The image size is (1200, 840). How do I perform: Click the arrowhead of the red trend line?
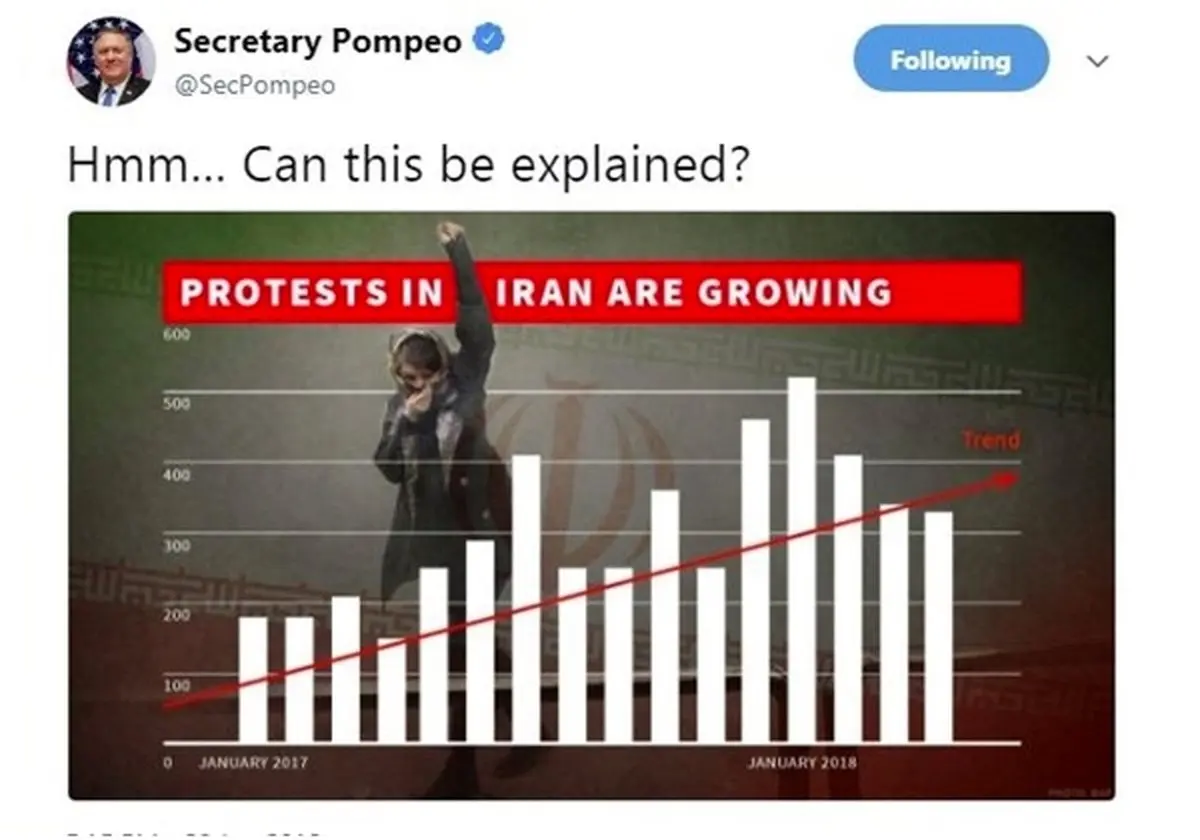(1005, 480)
